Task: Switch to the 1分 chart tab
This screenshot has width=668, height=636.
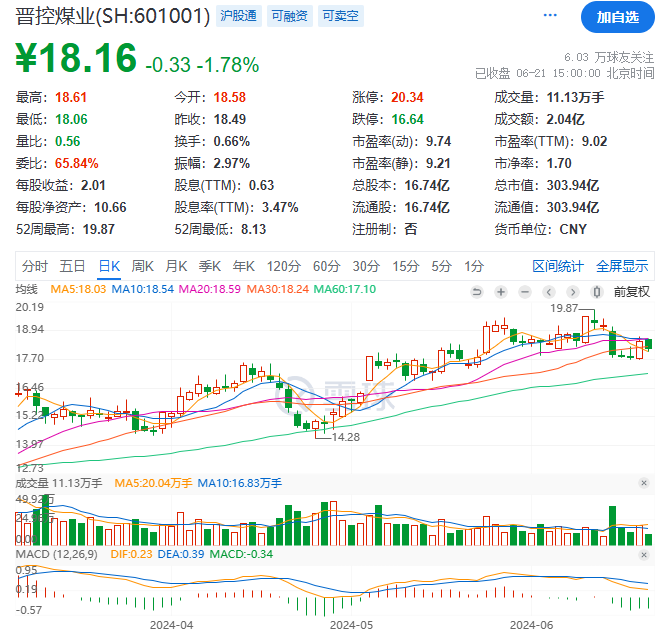Action: [474, 266]
